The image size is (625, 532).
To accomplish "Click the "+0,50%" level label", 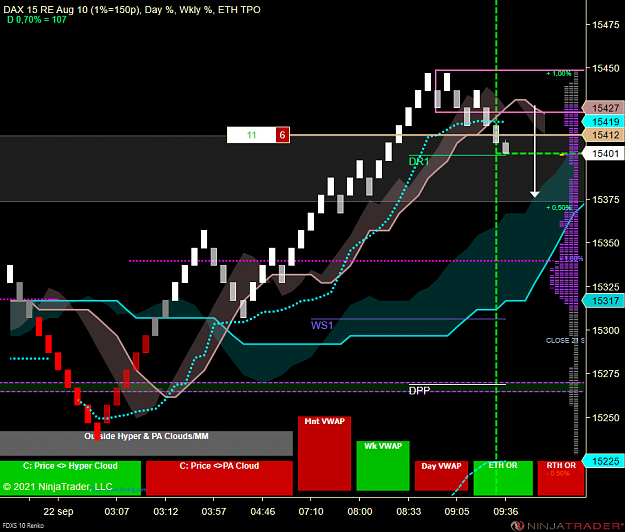I will [558, 208].
